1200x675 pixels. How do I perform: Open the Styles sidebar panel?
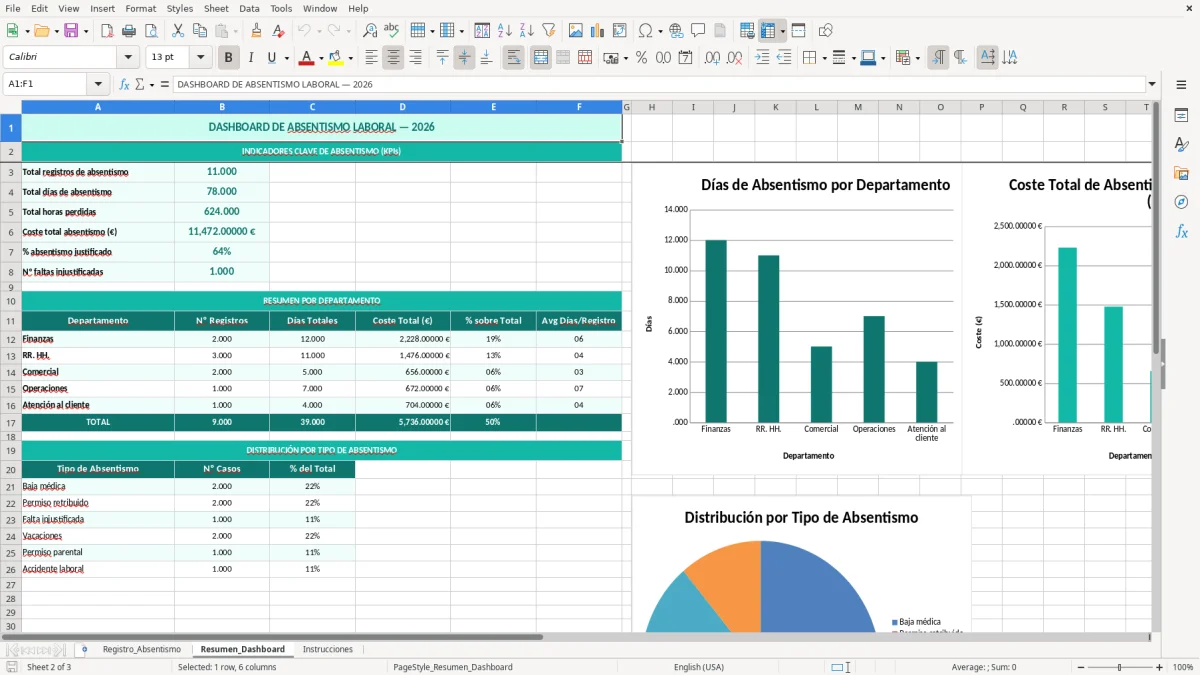[1181, 144]
